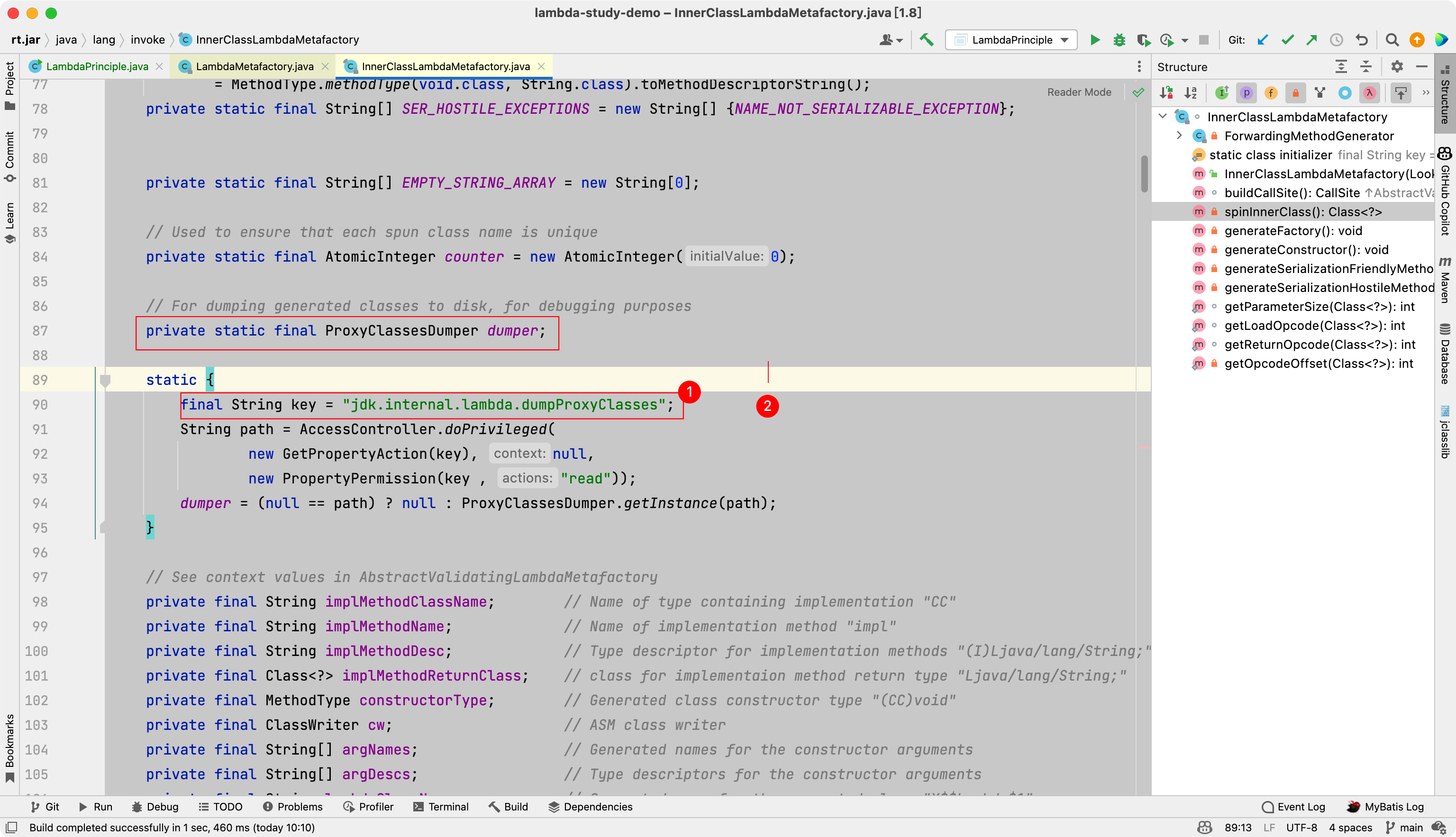Select generateFactory() method in Structure tree
This screenshot has width=1456, height=837.
coord(1293,230)
